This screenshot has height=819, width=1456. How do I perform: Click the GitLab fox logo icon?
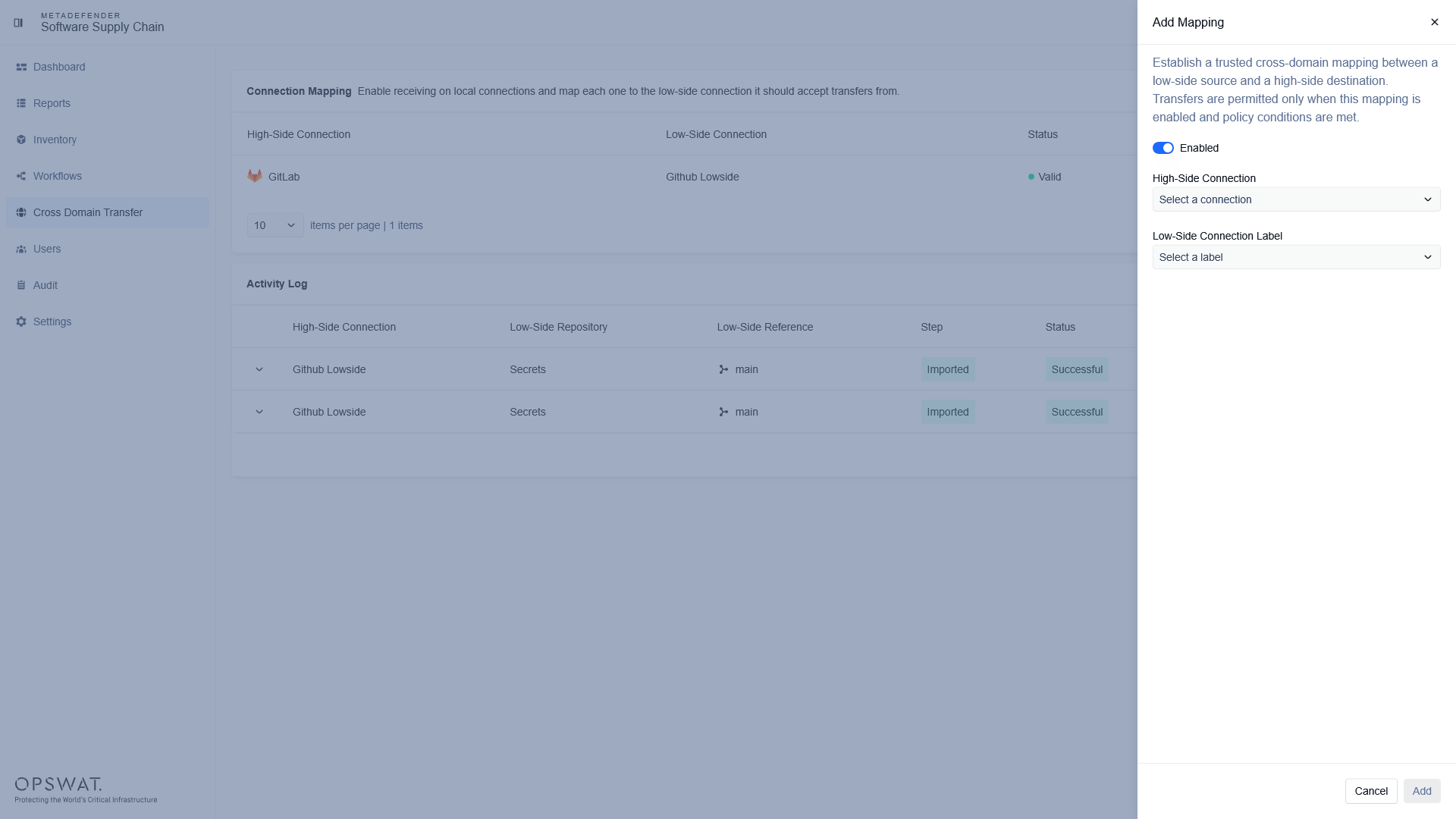point(255,176)
